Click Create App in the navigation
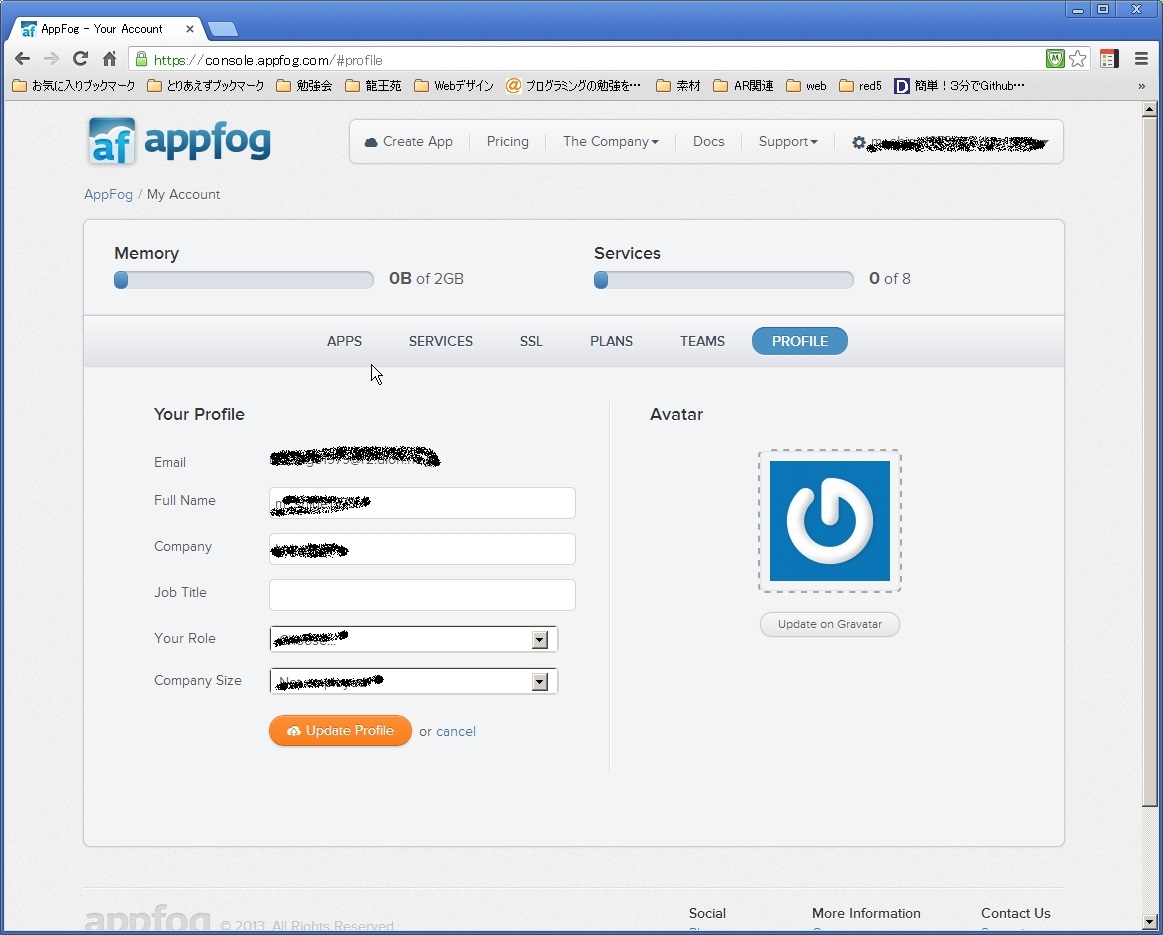 click(409, 142)
